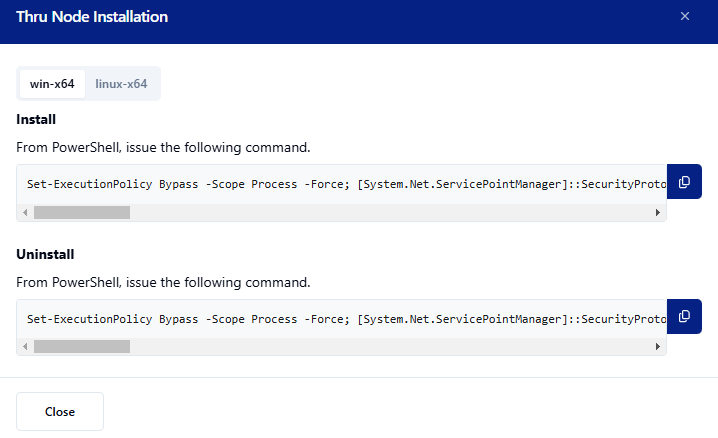
Task: Copy the Install PowerShell command
Action: point(684,182)
